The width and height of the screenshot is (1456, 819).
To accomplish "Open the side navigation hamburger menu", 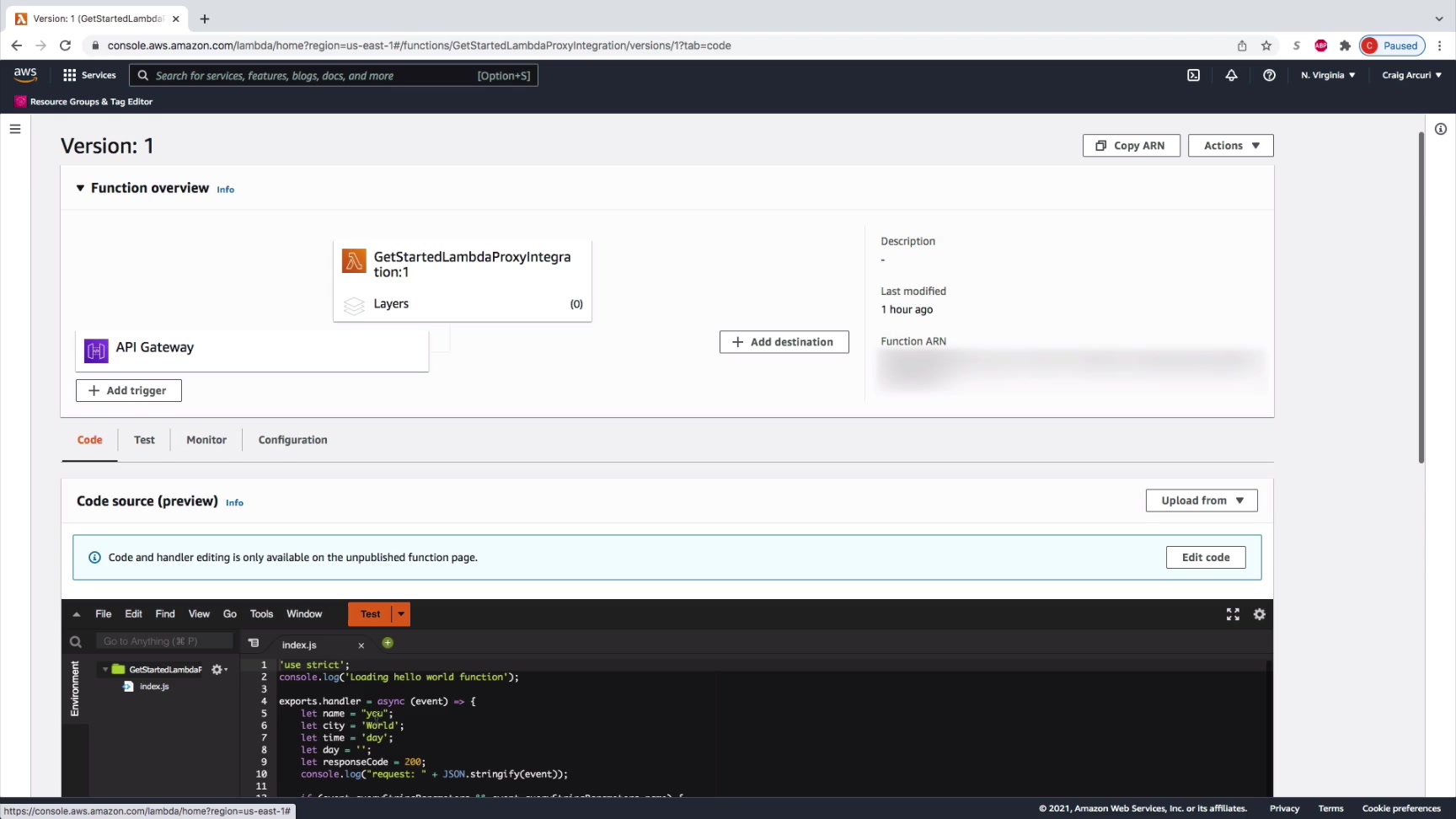I will pos(15,129).
